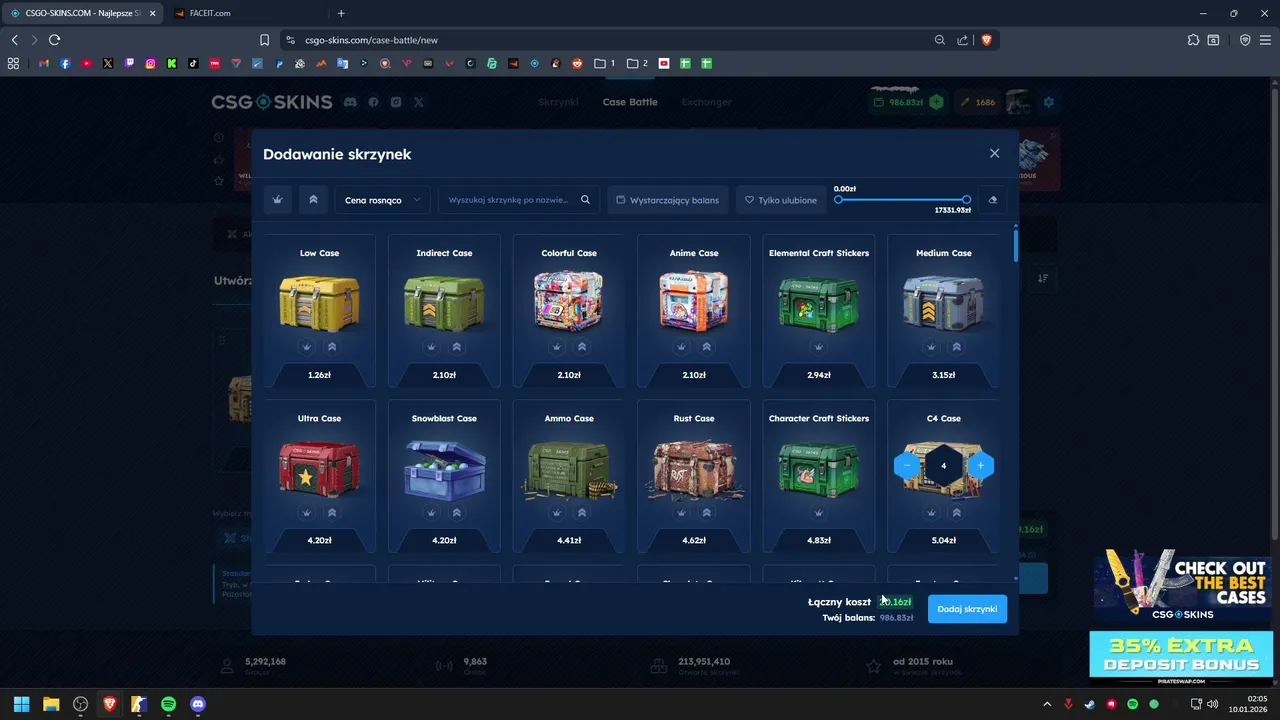The width and height of the screenshot is (1280, 720).
Task: Open Windows Start menu
Action: click(21, 704)
